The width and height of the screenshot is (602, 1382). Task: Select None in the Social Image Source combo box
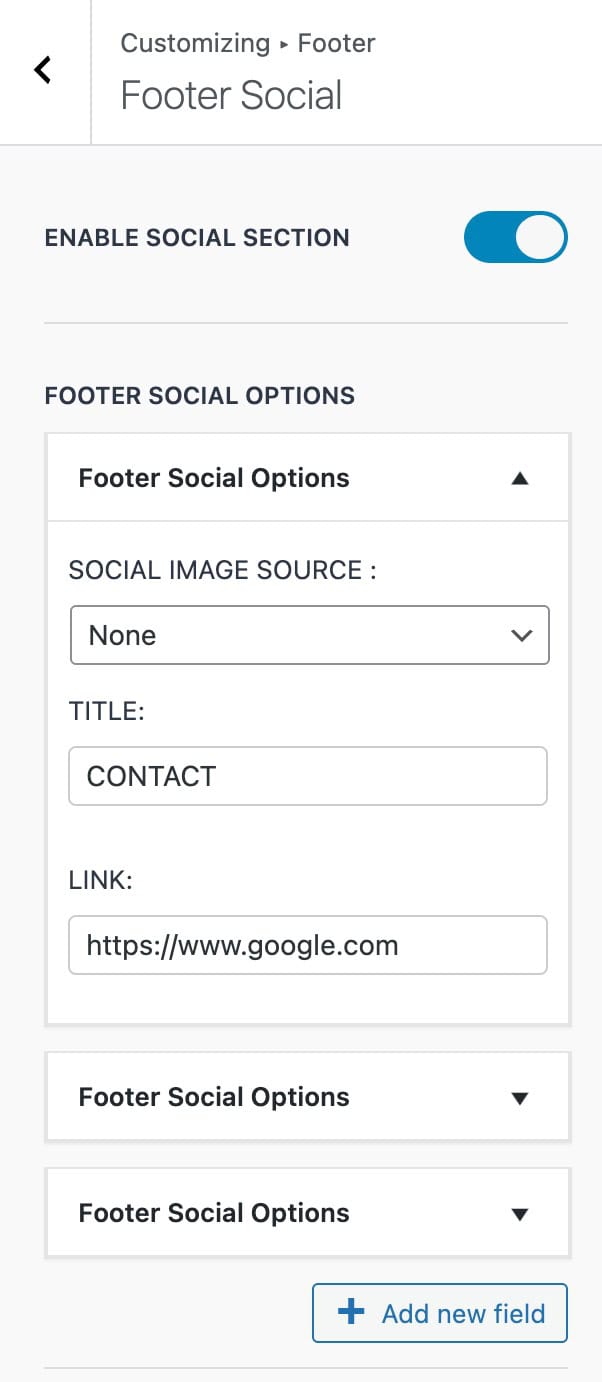pos(308,635)
